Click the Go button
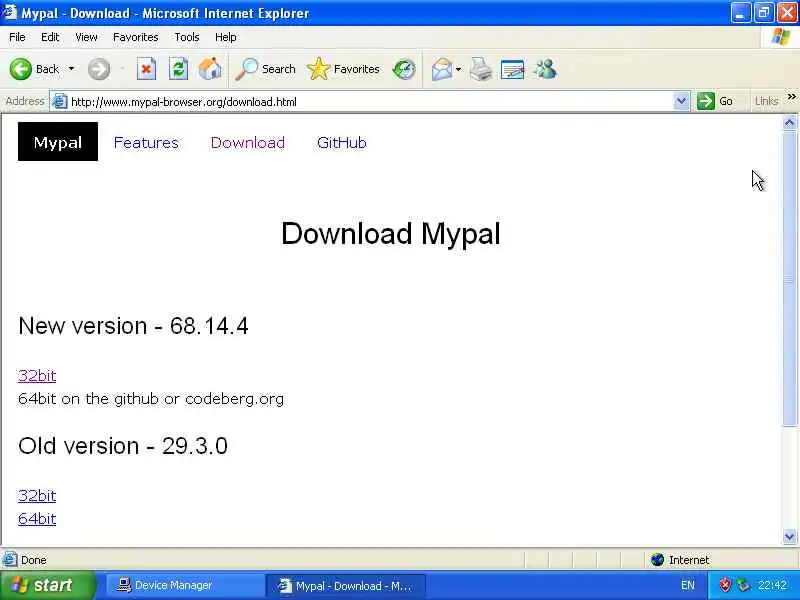 point(715,102)
